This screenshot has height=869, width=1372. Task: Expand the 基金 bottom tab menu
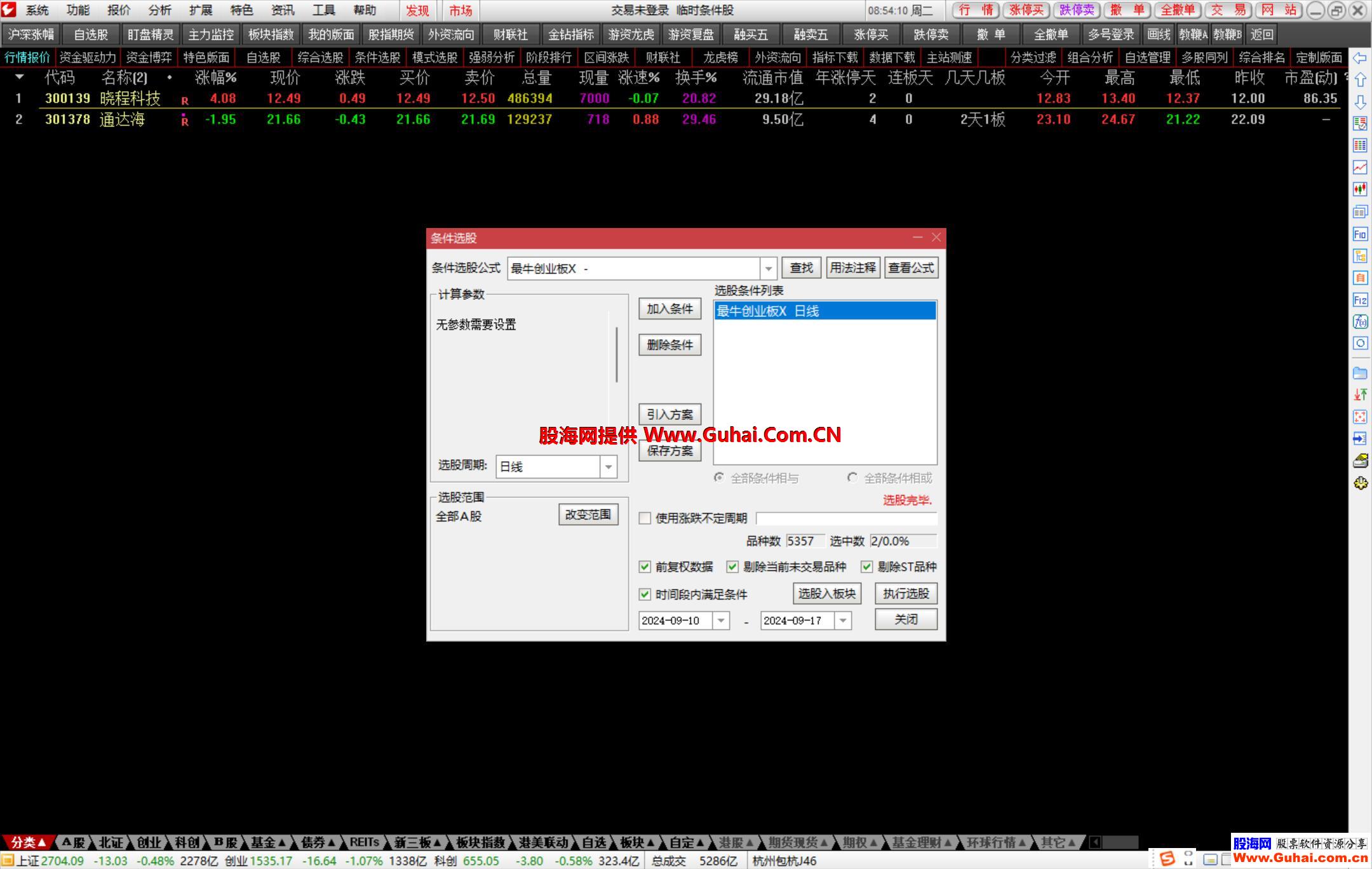(267, 842)
